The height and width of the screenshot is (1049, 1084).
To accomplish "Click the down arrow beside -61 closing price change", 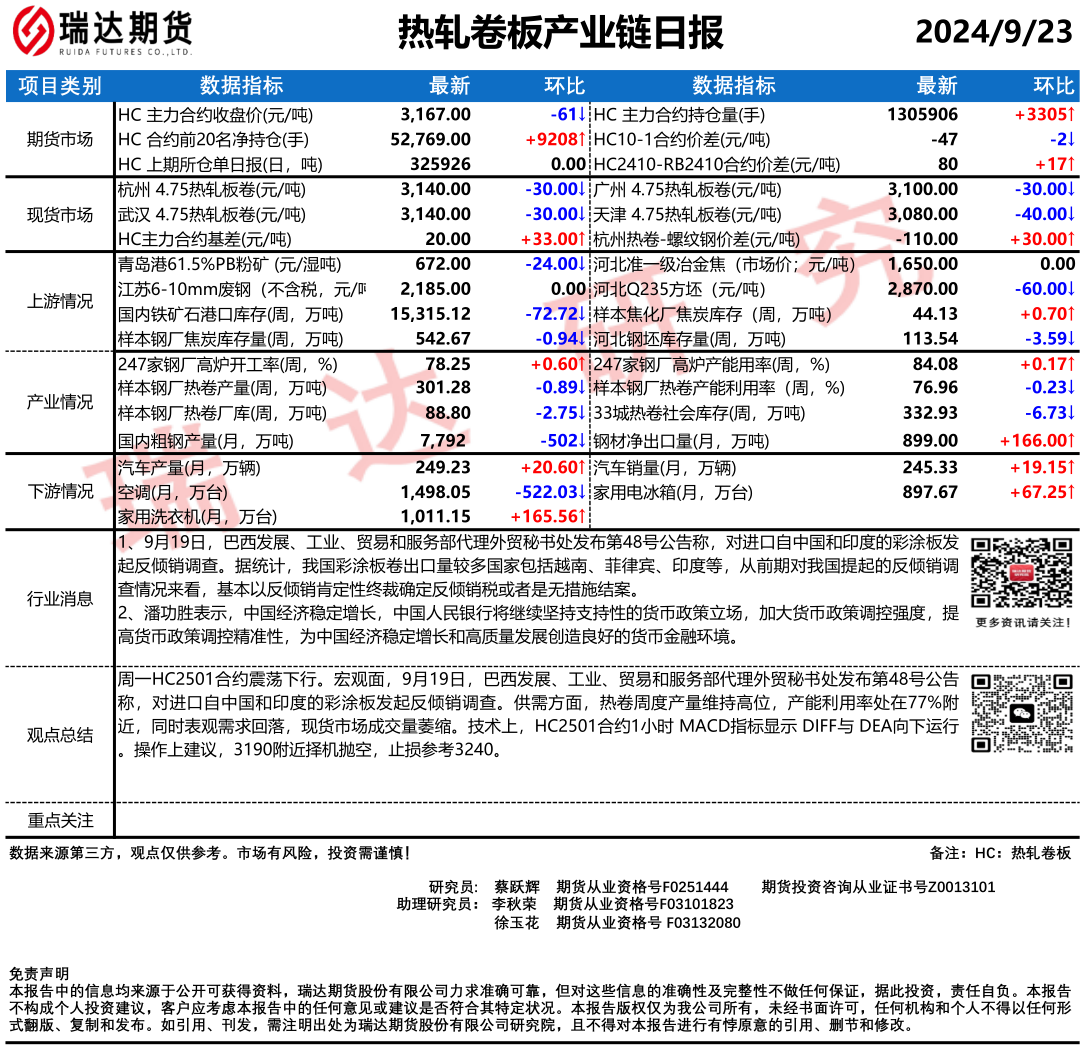I will pyautogui.click(x=581, y=115).
